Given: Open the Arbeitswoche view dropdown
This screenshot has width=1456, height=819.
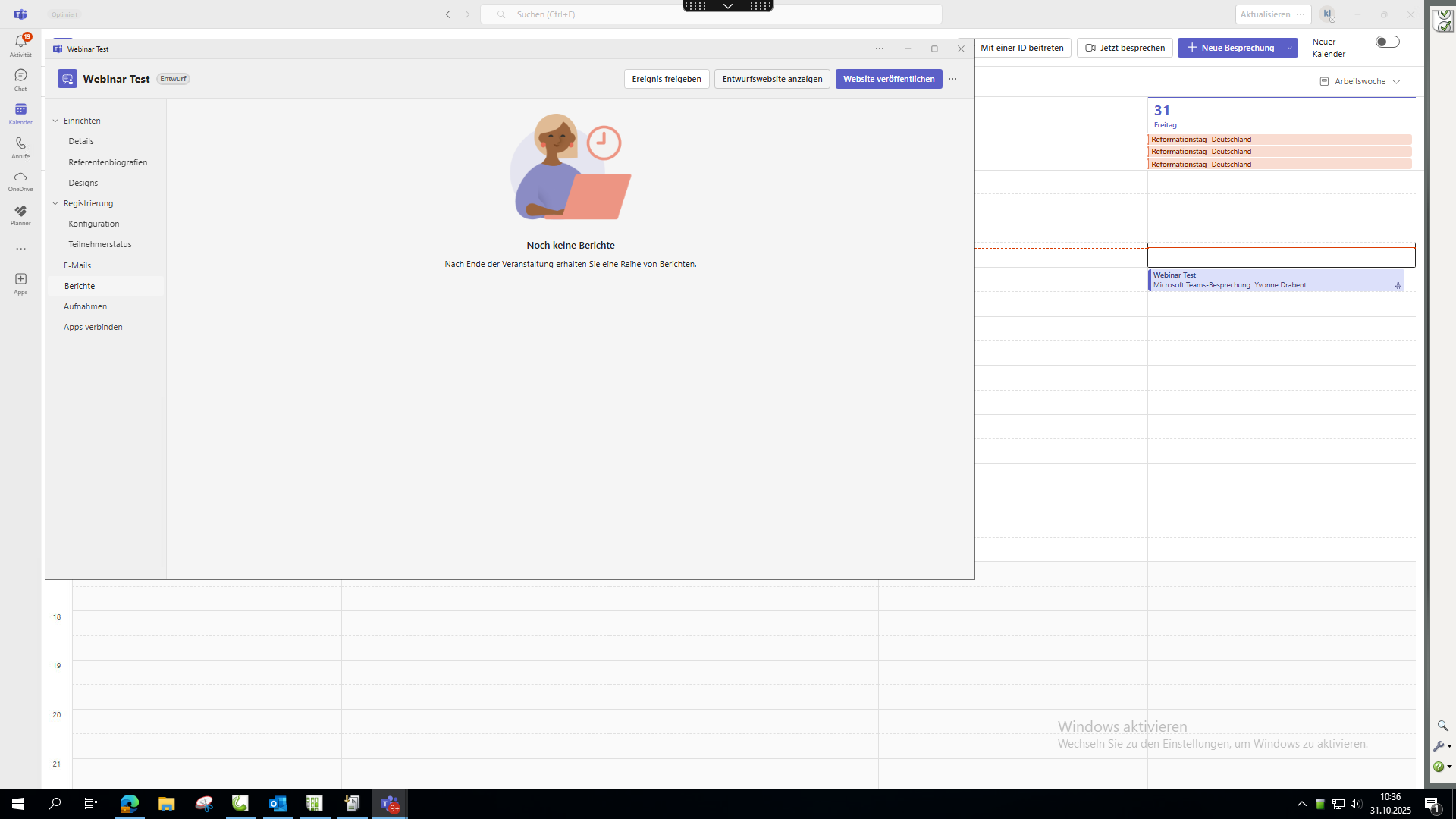Looking at the screenshot, I should tap(1360, 81).
